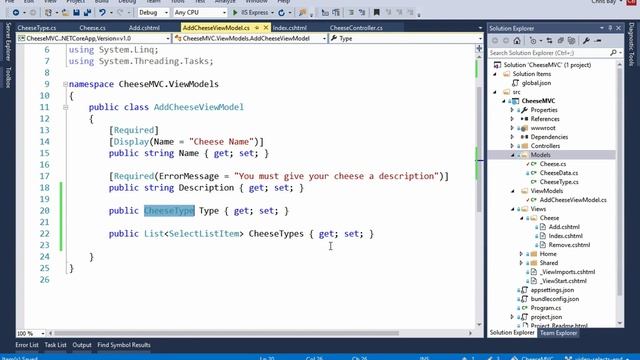
Task: Open the Output panel tab
Action: coord(82,345)
